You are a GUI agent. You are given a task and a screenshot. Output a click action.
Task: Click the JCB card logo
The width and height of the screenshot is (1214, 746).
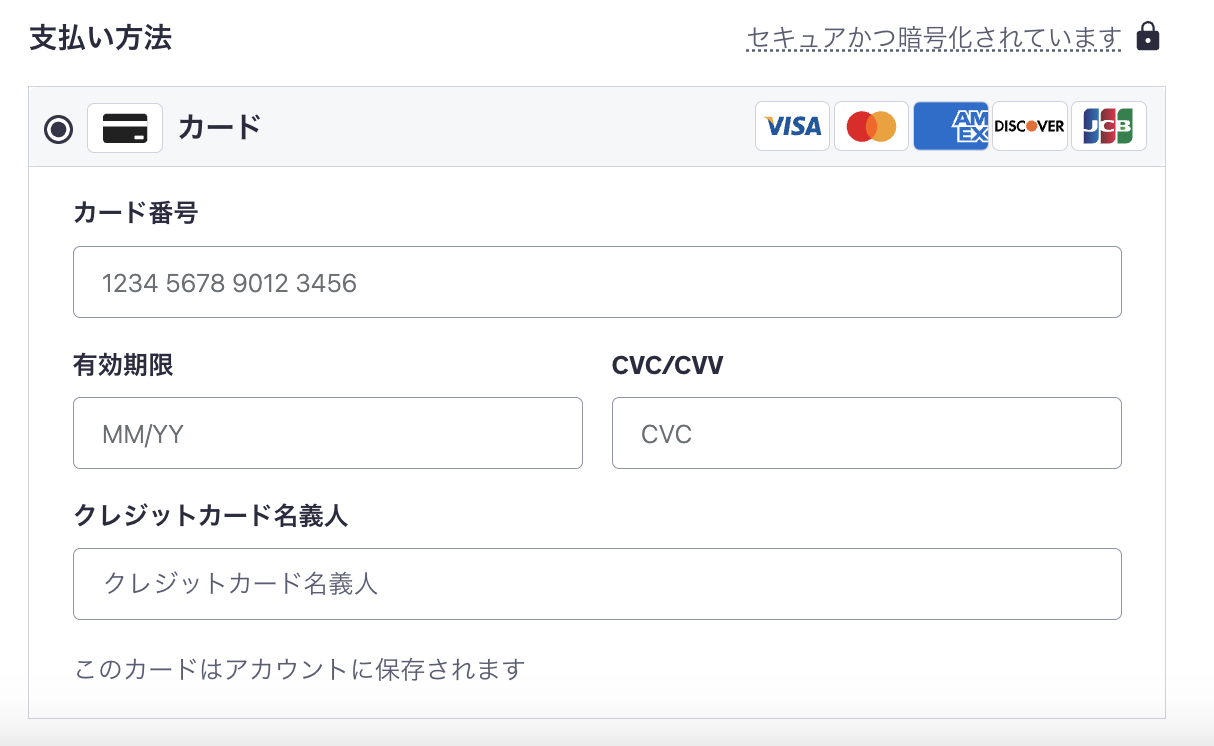point(1108,126)
